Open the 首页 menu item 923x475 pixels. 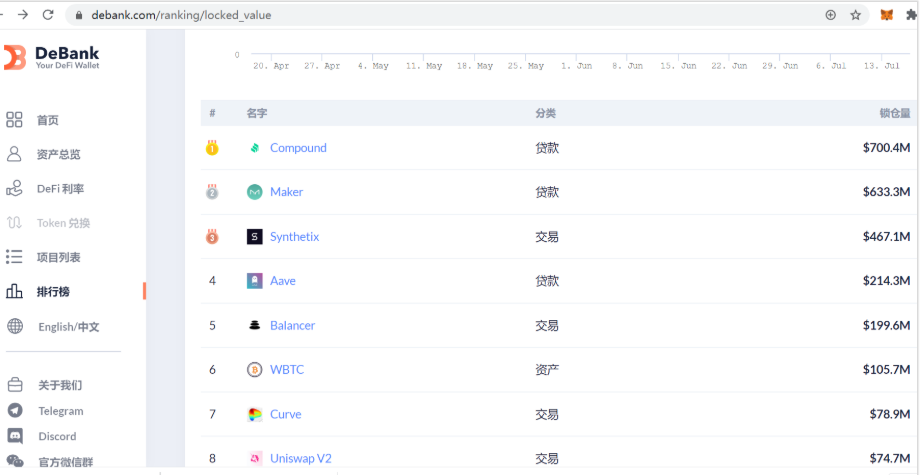pyautogui.click(x=48, y=120)
